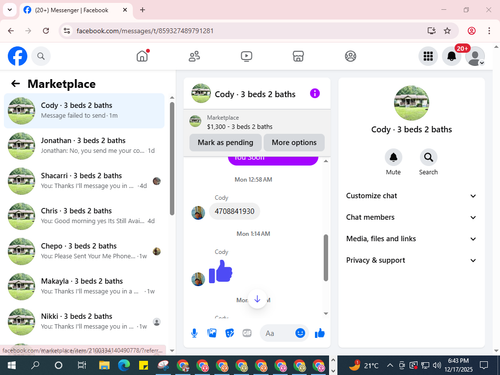500x375 pixels.
Task: Open the emoji picker smiley icon
Action: tap(300, 333)
